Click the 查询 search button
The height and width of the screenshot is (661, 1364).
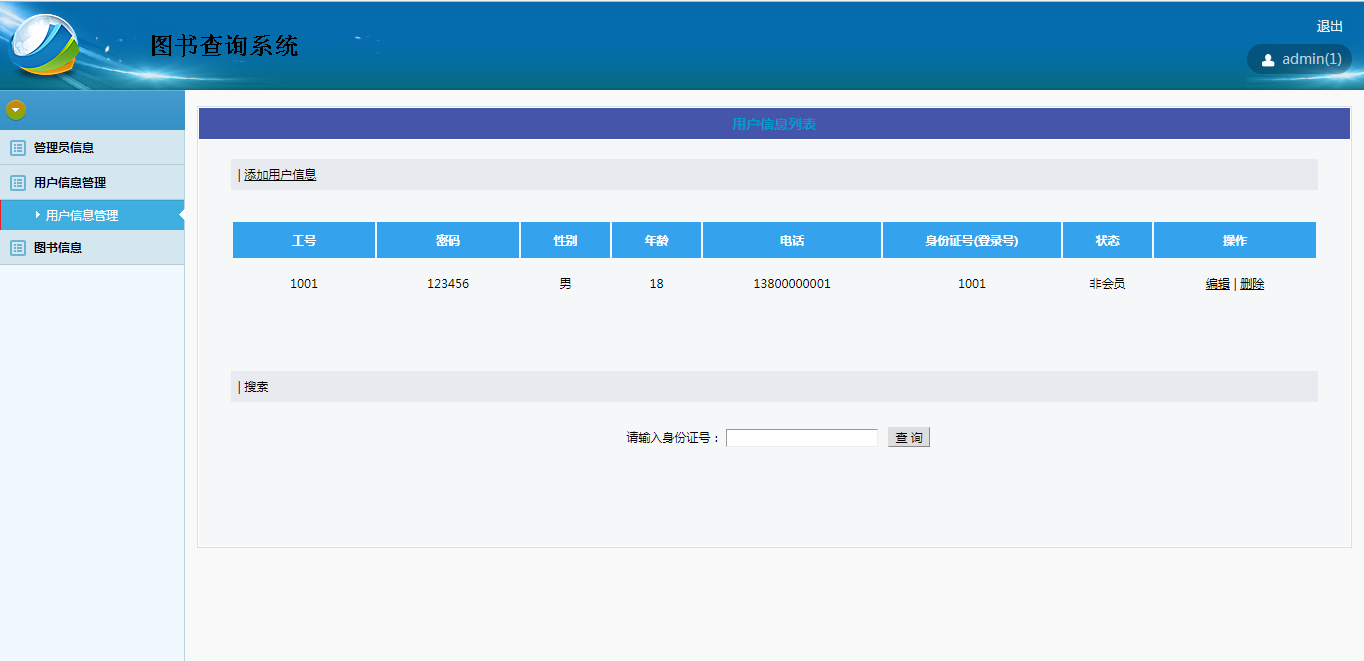909,438
